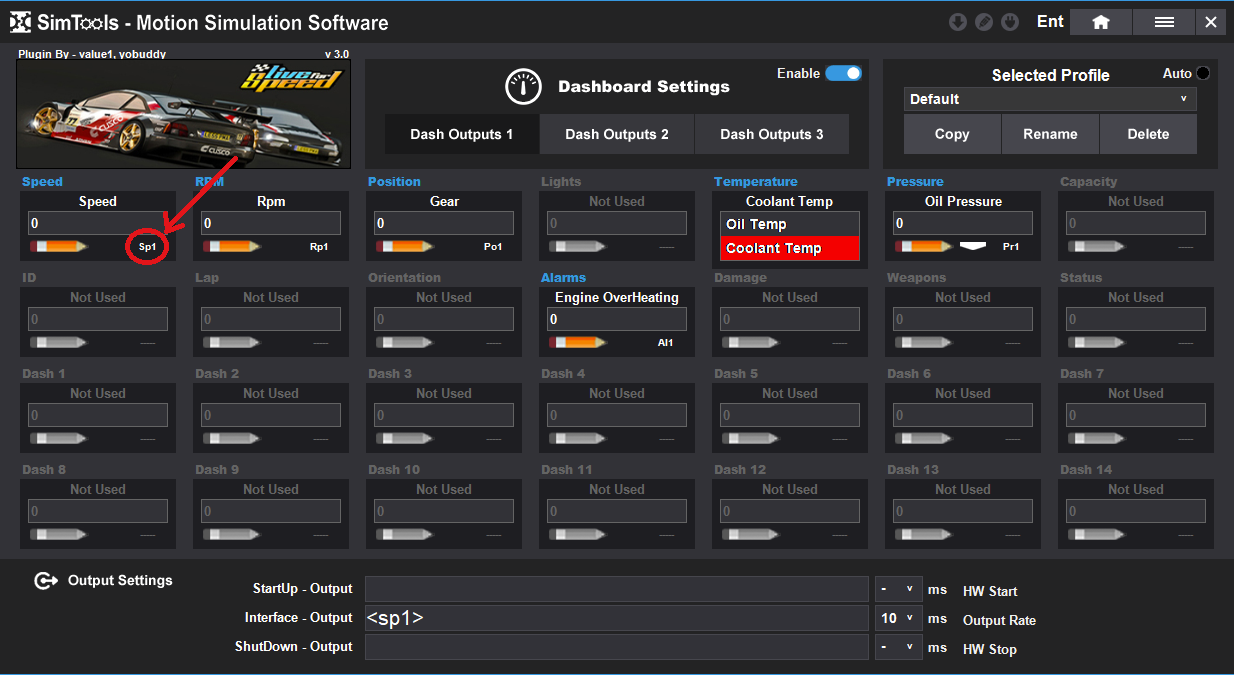Click the white arrow beside Pr1
The width and height of the screenshot is (1234, 675).
[974, 245]
